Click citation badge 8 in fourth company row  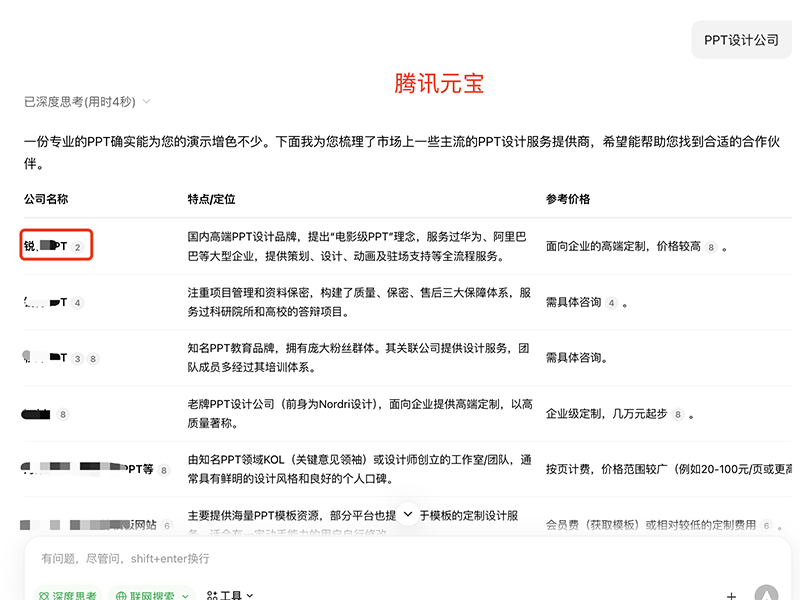[x=63, y=414]
